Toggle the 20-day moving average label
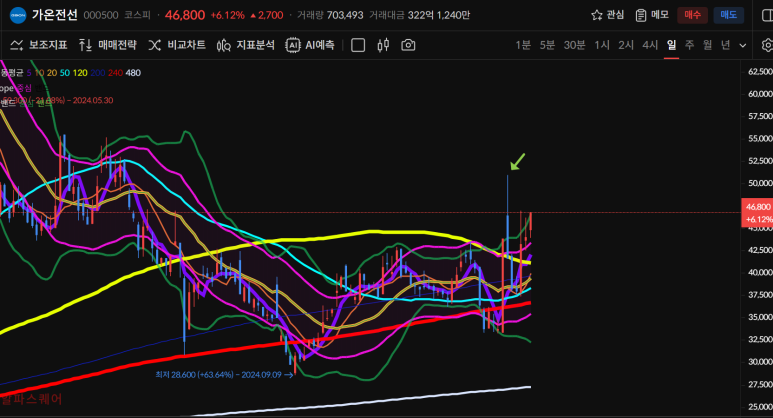 point(52,73)
